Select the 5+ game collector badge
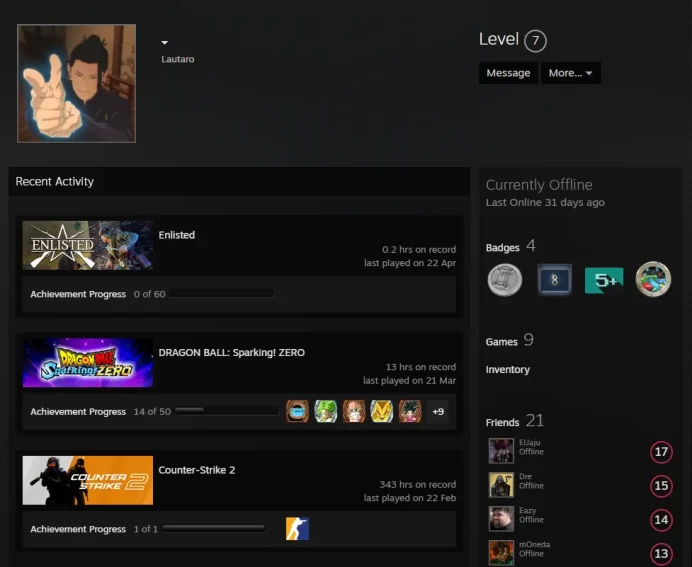Image resolution: width=692 pixels, height=567 pixels. point(604,280)
